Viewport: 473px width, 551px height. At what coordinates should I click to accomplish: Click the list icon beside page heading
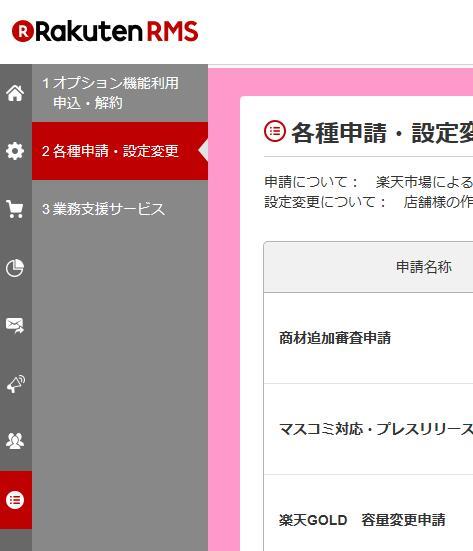point(275,131)
